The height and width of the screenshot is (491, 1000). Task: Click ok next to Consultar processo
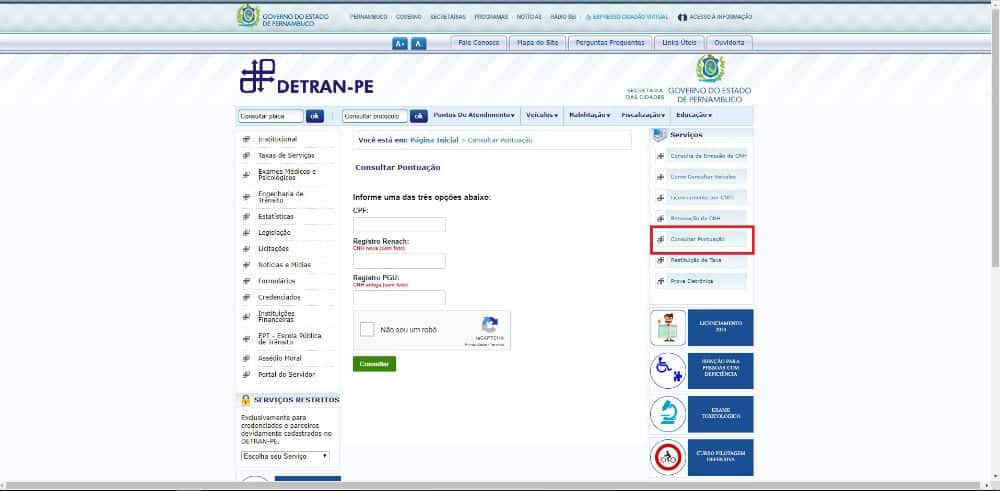point(419,116)
